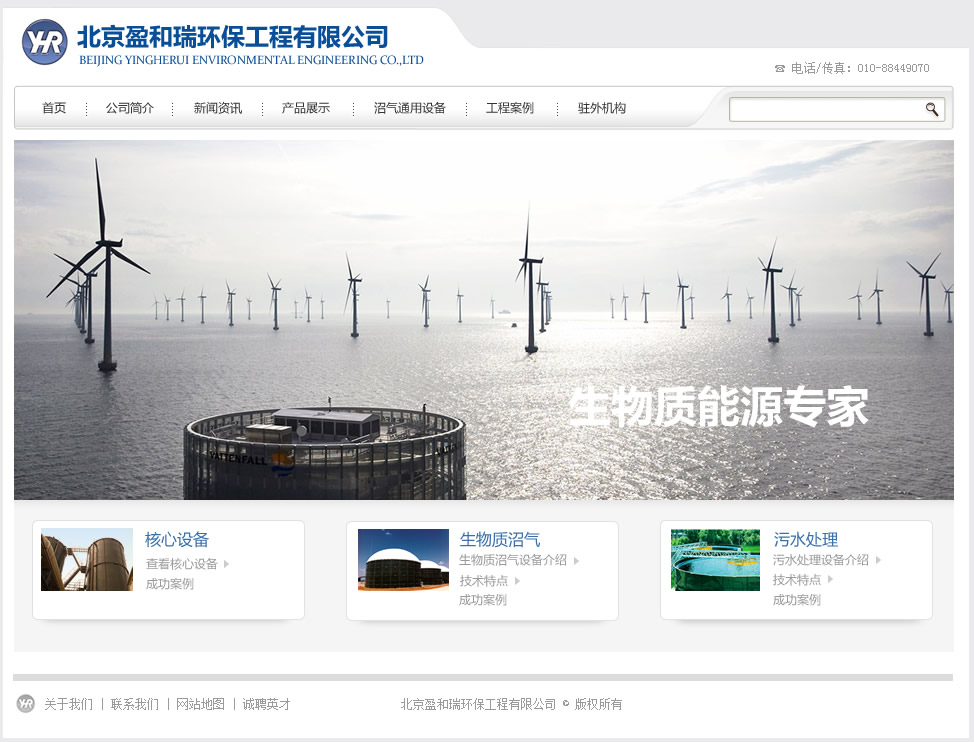Open the 公司简介 menu item
This screenshot has height=742, width=974.
130,108
